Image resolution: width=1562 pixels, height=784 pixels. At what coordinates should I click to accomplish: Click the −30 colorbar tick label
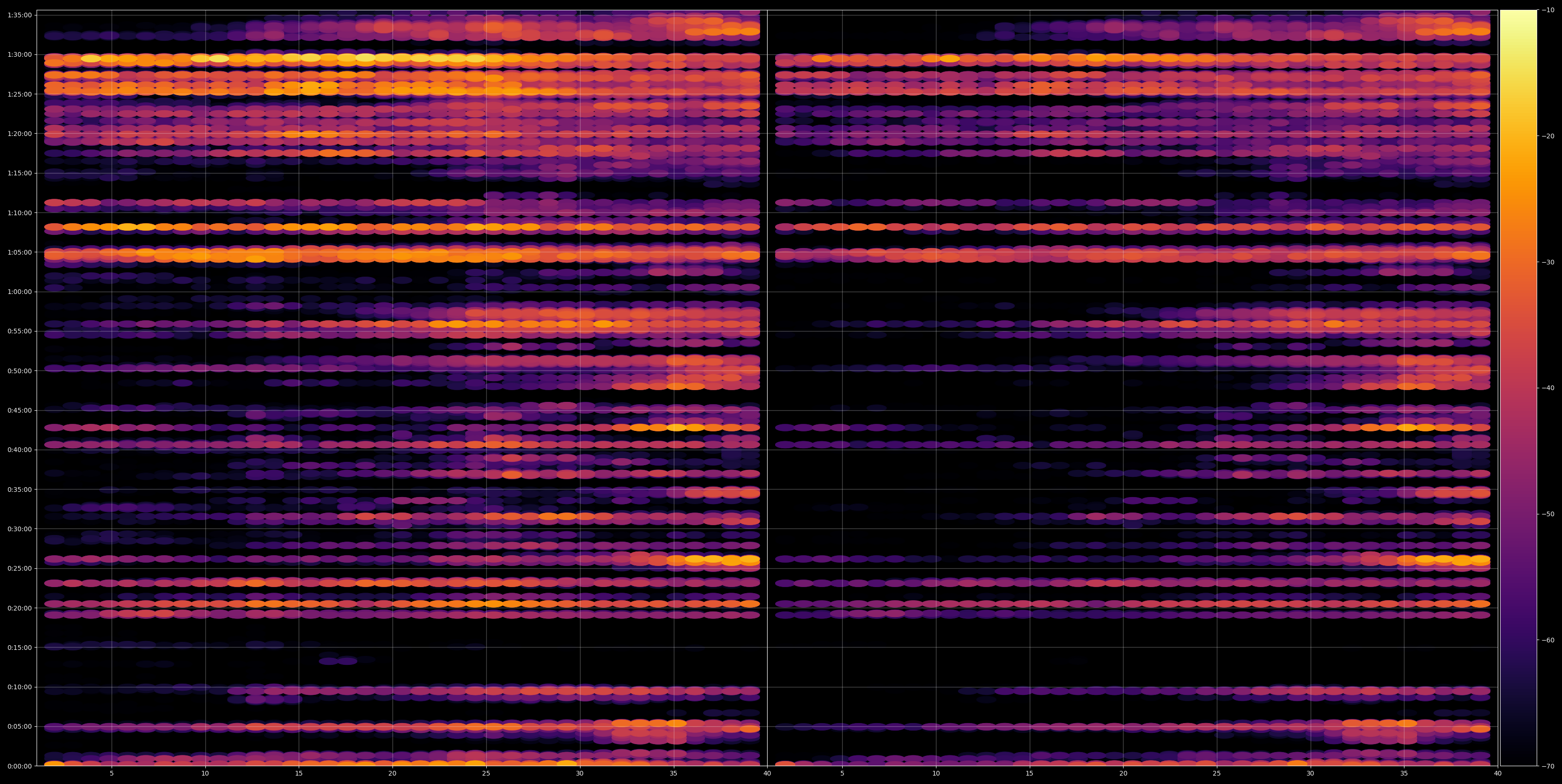point(1548,262)
